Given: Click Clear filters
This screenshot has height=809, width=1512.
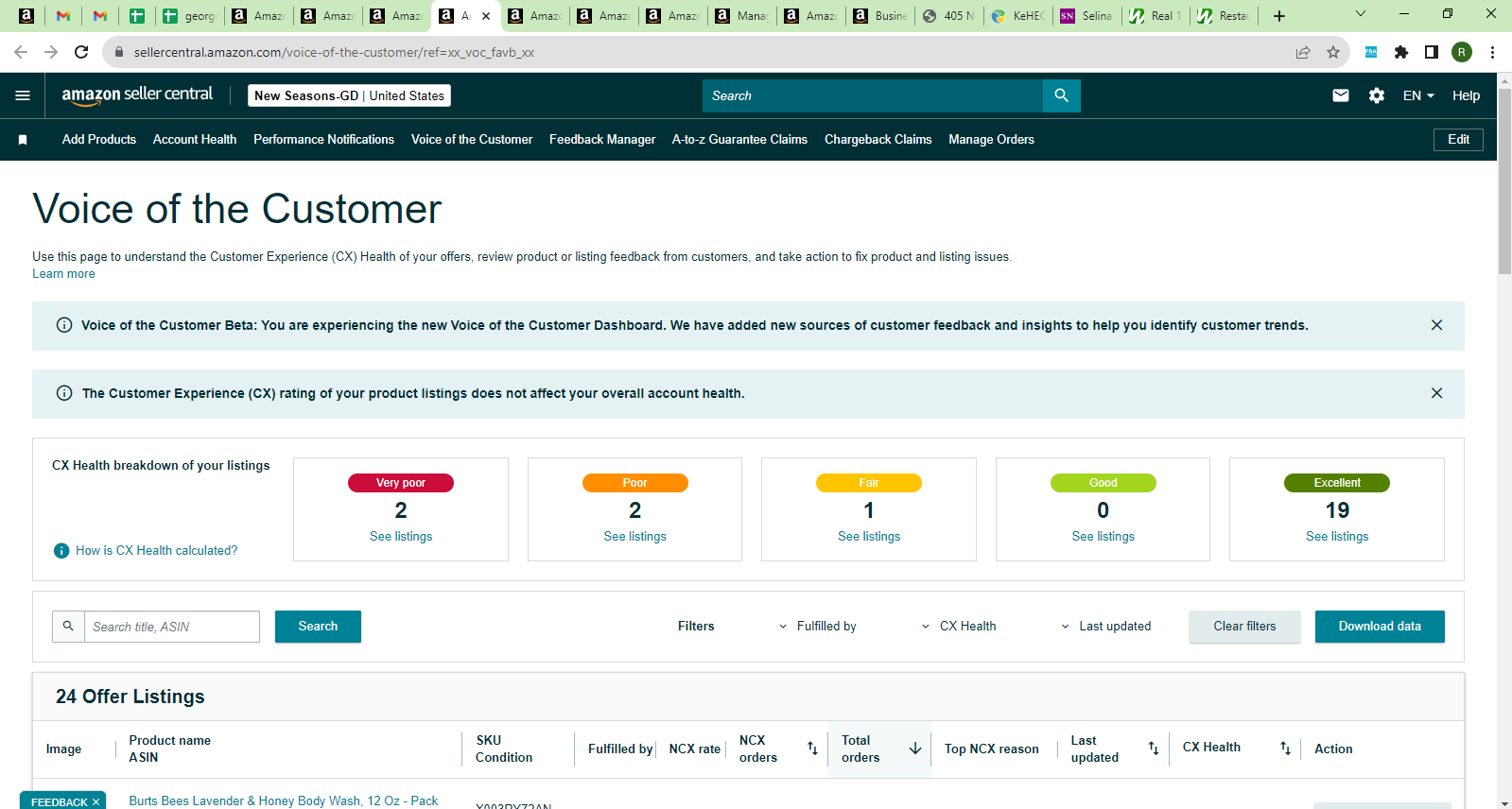Looking at the screenshot, I should pos(1244,627).
